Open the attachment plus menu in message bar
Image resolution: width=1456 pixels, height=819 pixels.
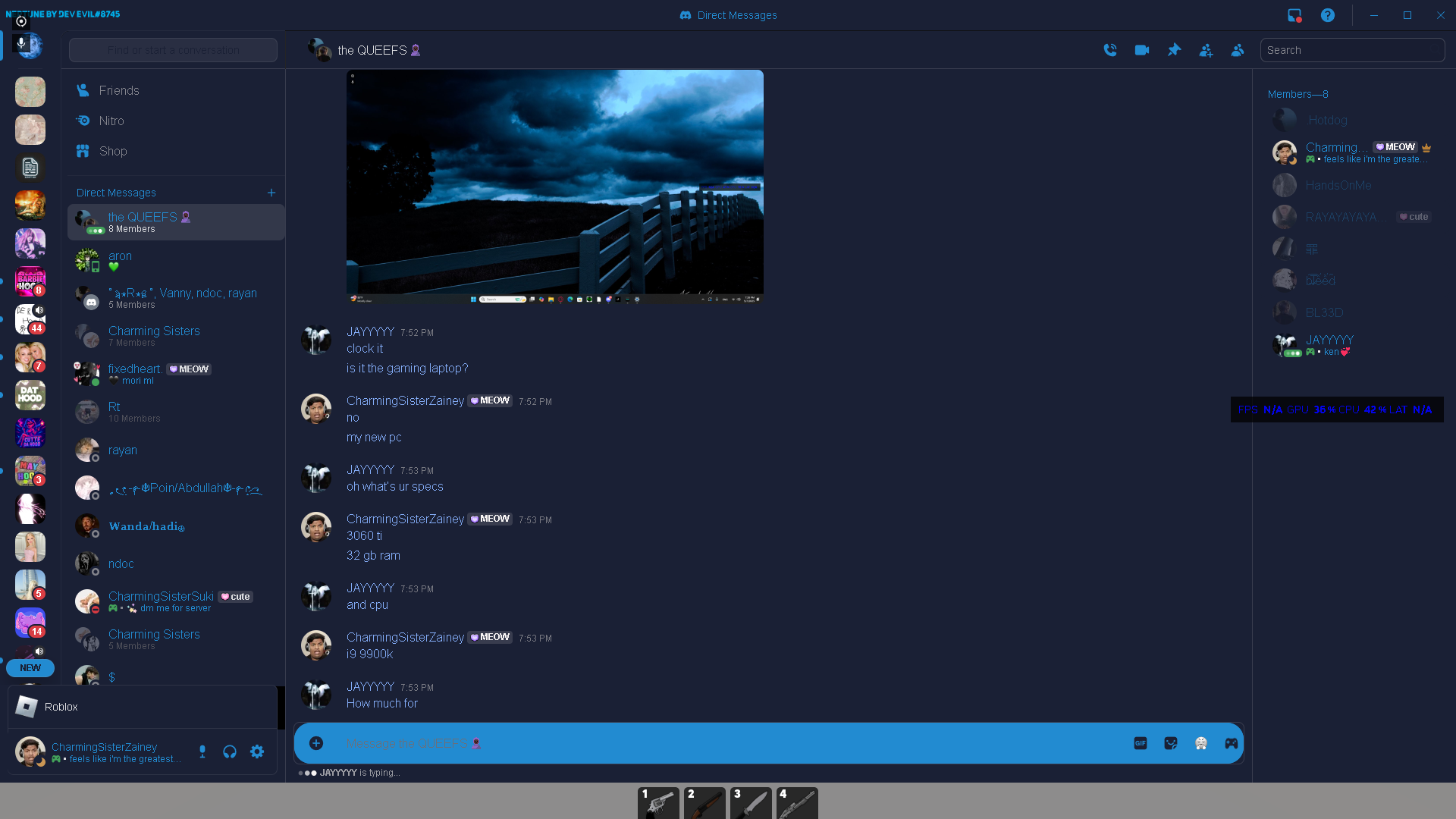(x=316, y=743)
